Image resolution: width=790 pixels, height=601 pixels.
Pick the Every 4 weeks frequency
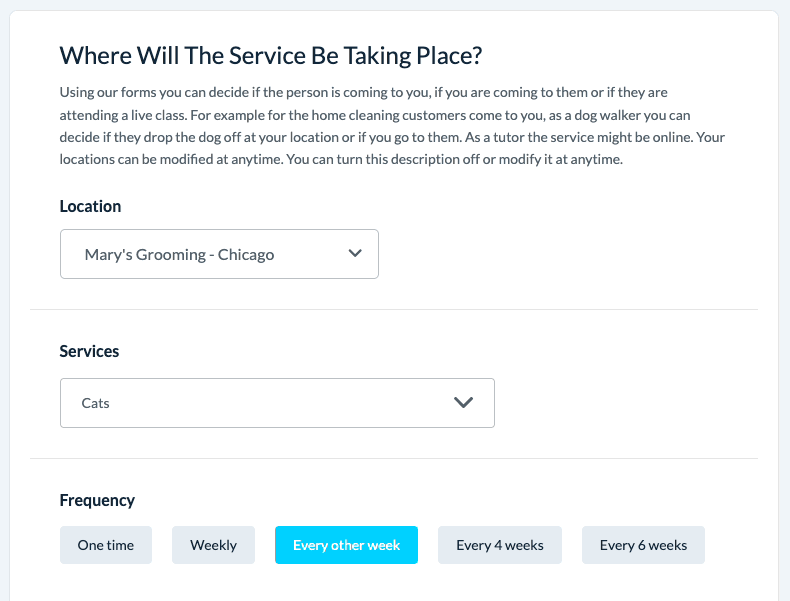[x=500, y=545]
